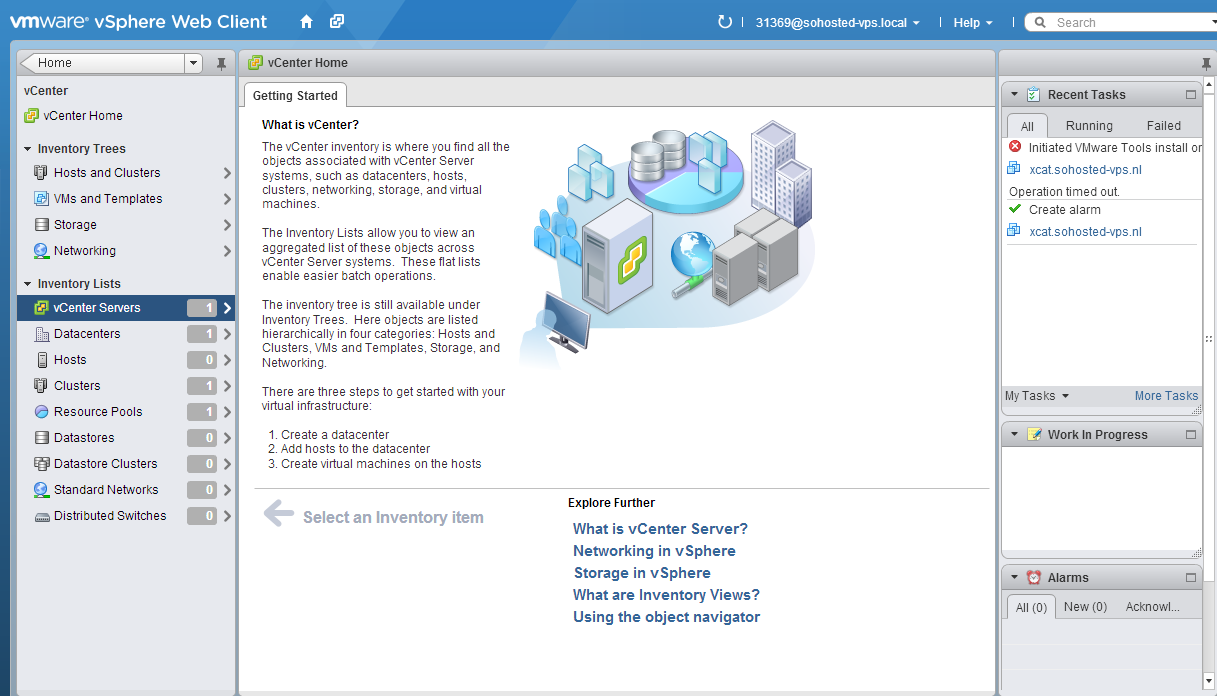The image size is (1217, 696).
Task: Switch to the Failed tasks tab
Action: pyautogui.click(x=1163, y=126)
